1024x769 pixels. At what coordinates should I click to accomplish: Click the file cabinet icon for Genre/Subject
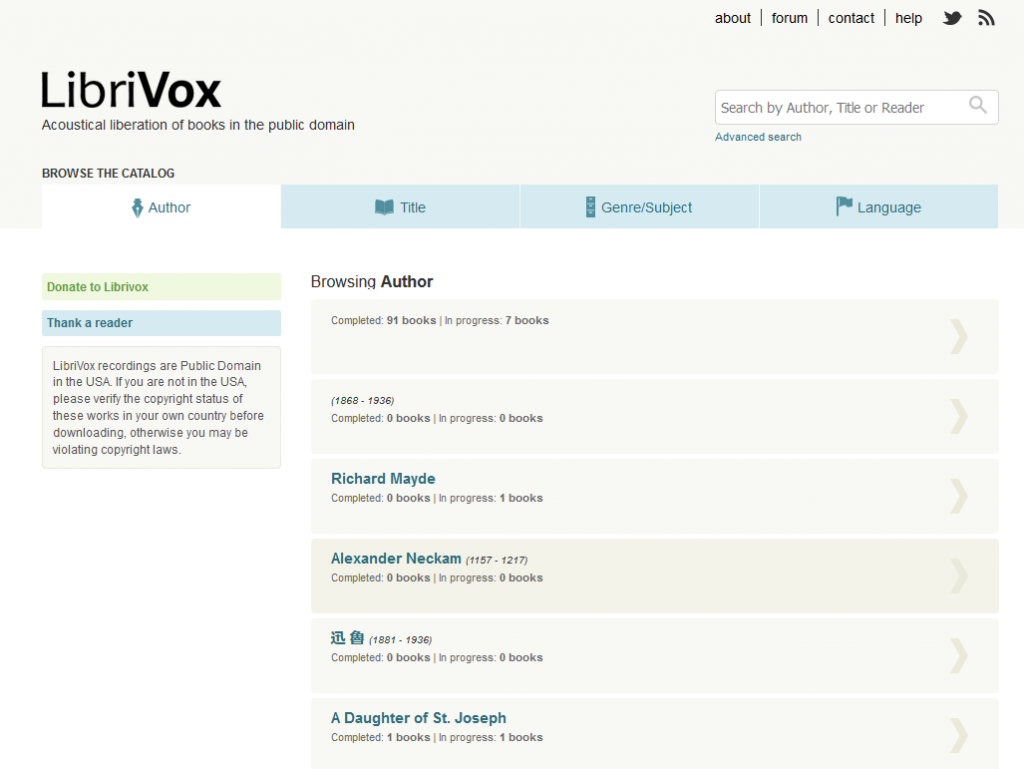coord(590,207)
